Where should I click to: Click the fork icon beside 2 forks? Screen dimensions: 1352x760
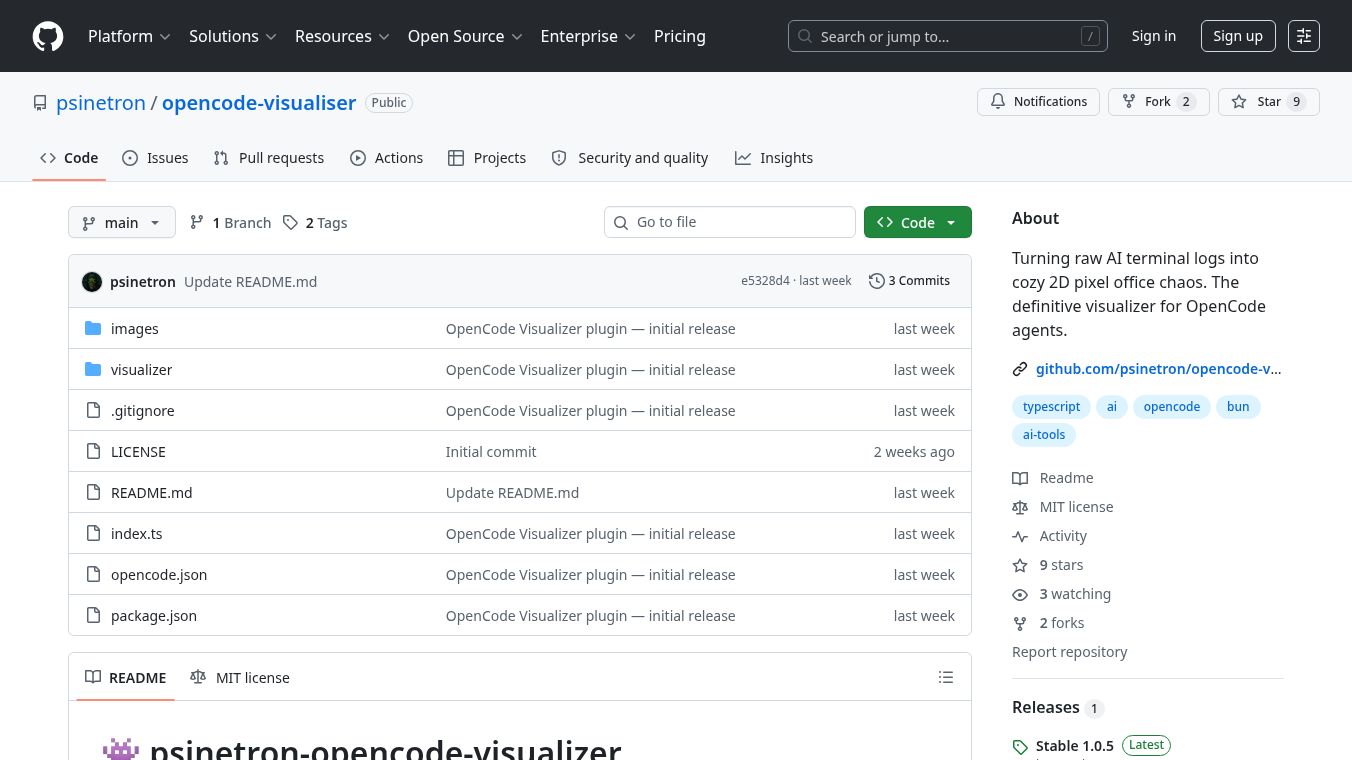(1020, 623)
